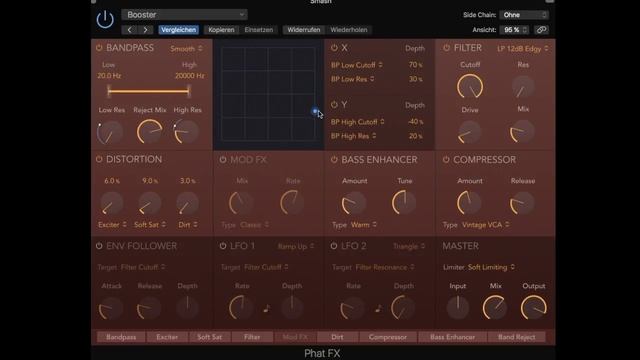
Task: Click the Filter Cutoff knob
Action: point(470,86)
